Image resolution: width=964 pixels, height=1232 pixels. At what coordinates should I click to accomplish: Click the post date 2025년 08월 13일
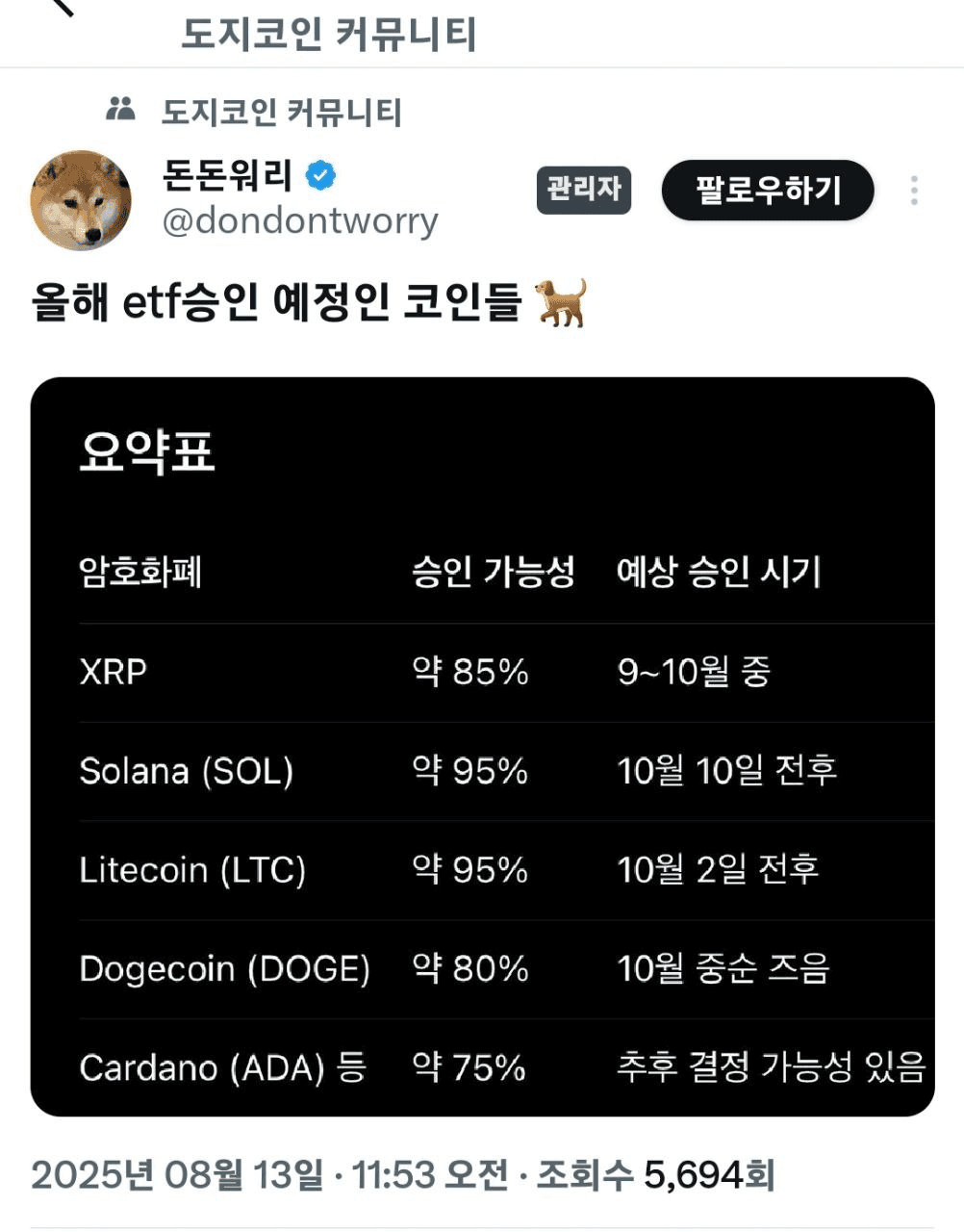click(x=177, y=1175)
